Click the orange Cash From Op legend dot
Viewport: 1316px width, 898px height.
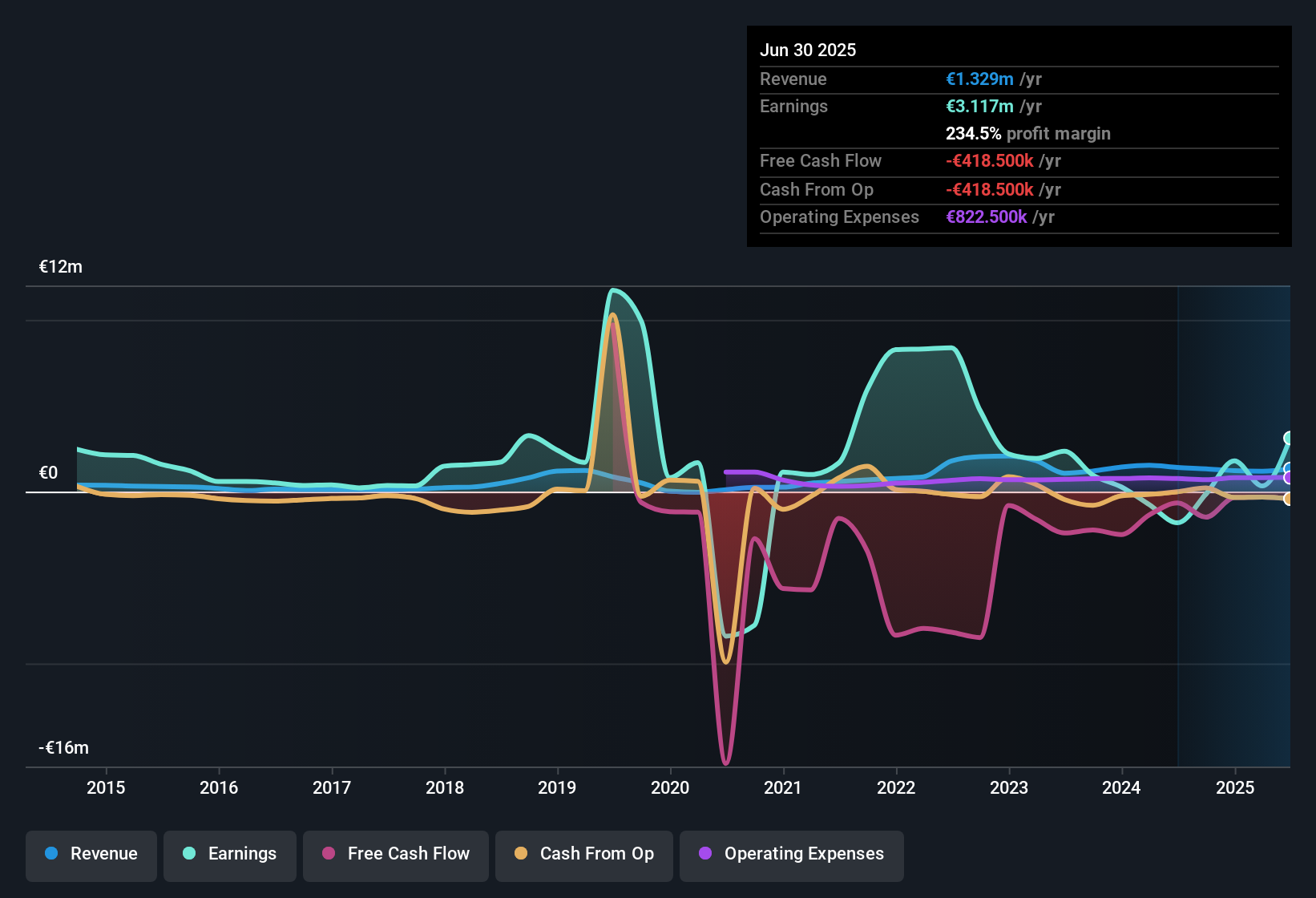(522, 854)
